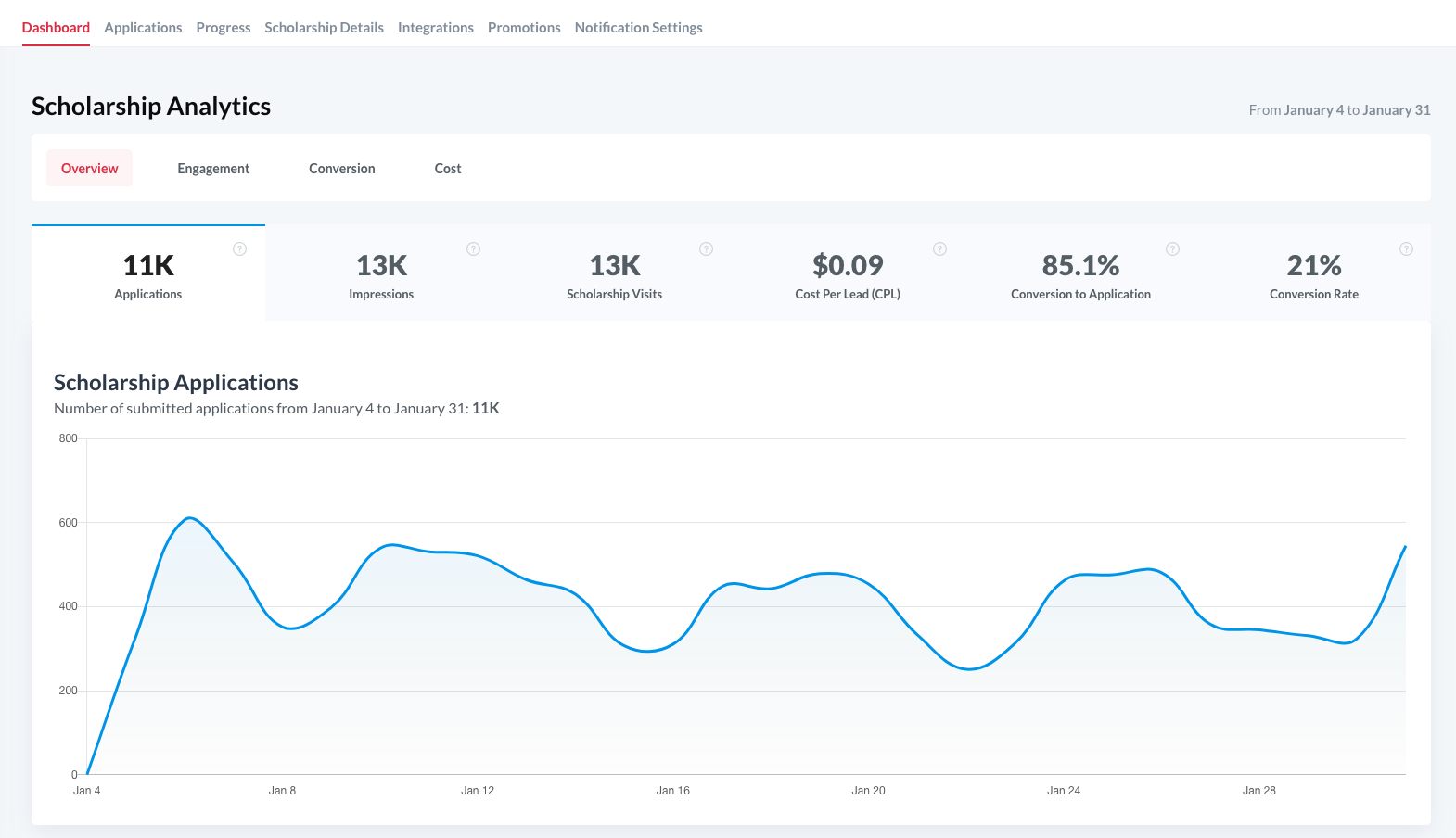
Task: Show the Scholarship Visits metric chart
Action: coord(615,273)
